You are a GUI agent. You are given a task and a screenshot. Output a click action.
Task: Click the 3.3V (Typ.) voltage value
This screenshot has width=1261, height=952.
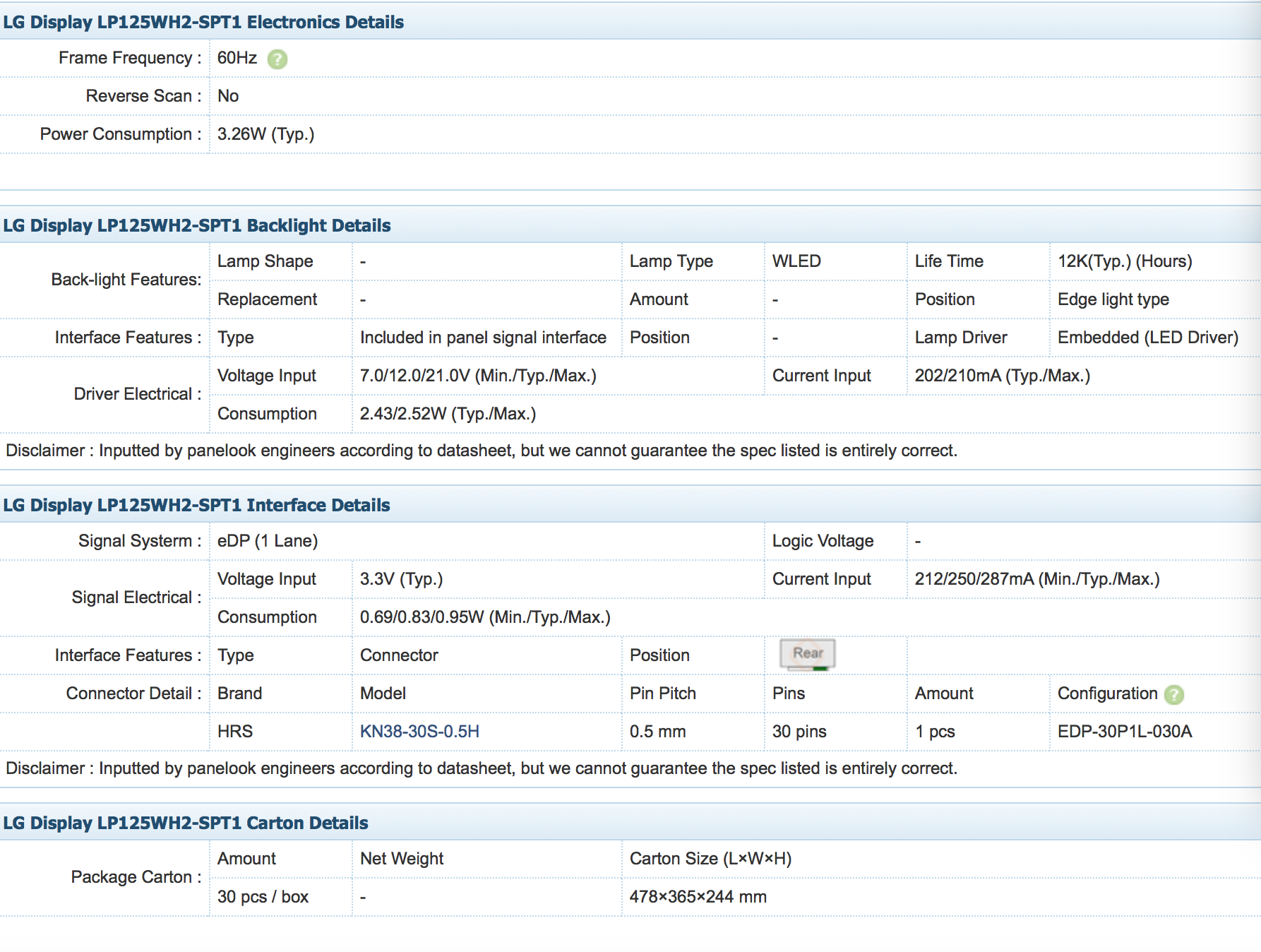[x=401, y=579]
